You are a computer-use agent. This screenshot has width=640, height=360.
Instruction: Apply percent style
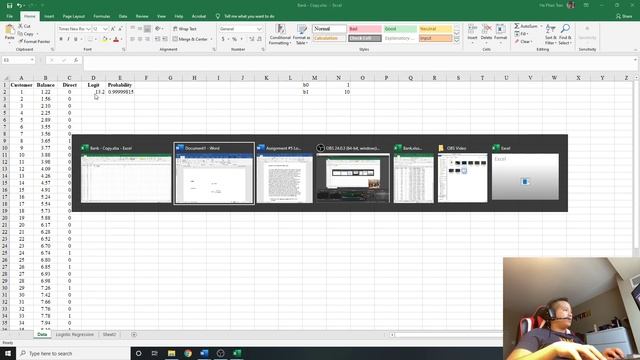pyautogui.click(x=234, y=39)
